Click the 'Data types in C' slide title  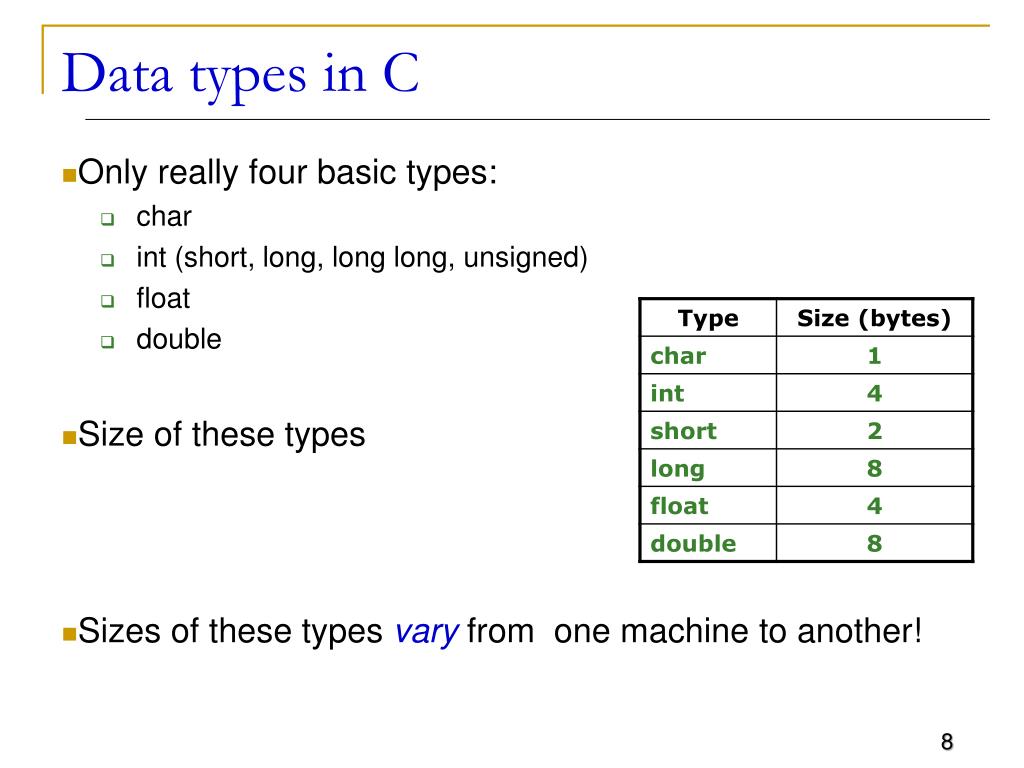240,76
